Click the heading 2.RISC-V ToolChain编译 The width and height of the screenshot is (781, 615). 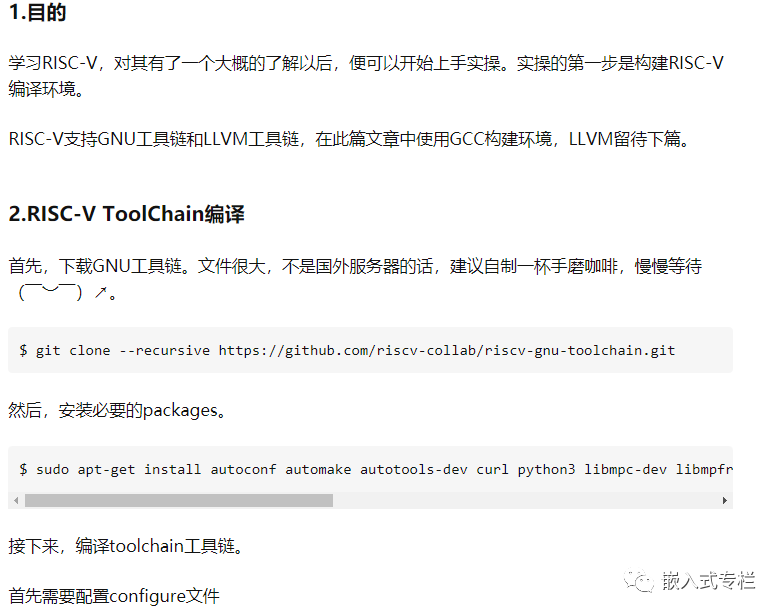[127, 214]
